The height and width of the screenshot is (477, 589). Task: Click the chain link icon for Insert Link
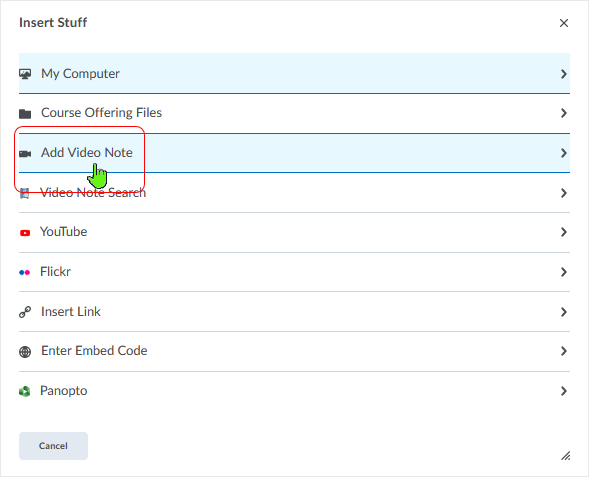[x=25, y=312]
